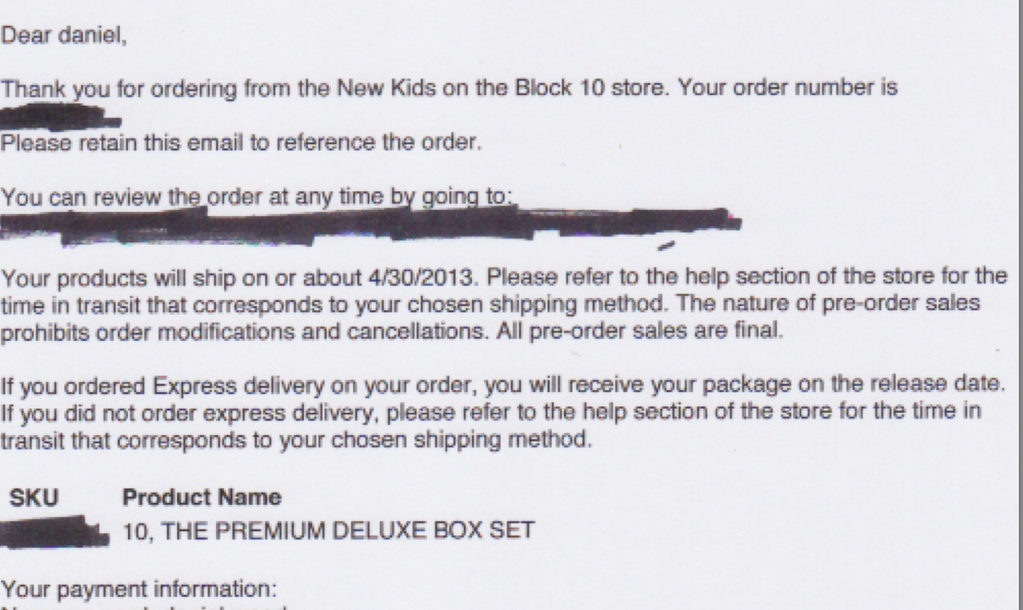Click the "Please retain this email" sentence

tap(241, 142)
